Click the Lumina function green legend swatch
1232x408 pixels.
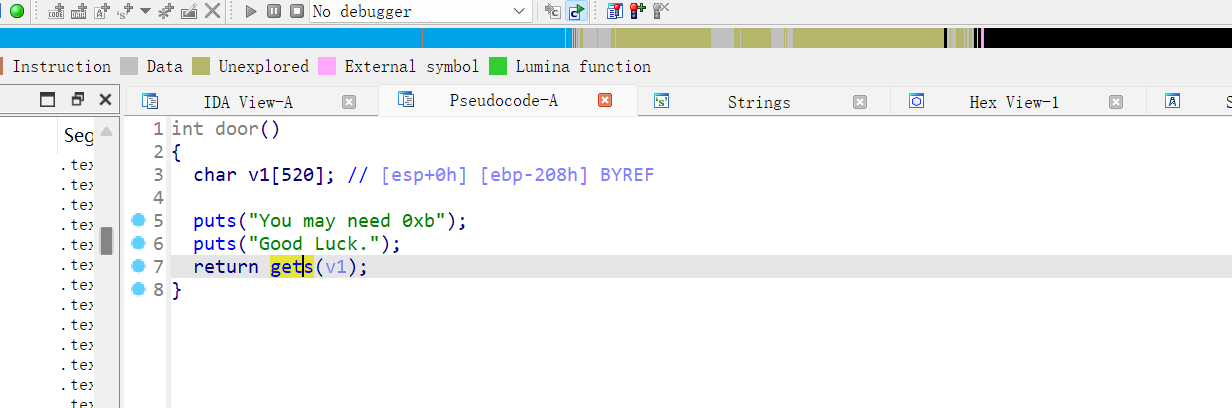click(498, 67)
